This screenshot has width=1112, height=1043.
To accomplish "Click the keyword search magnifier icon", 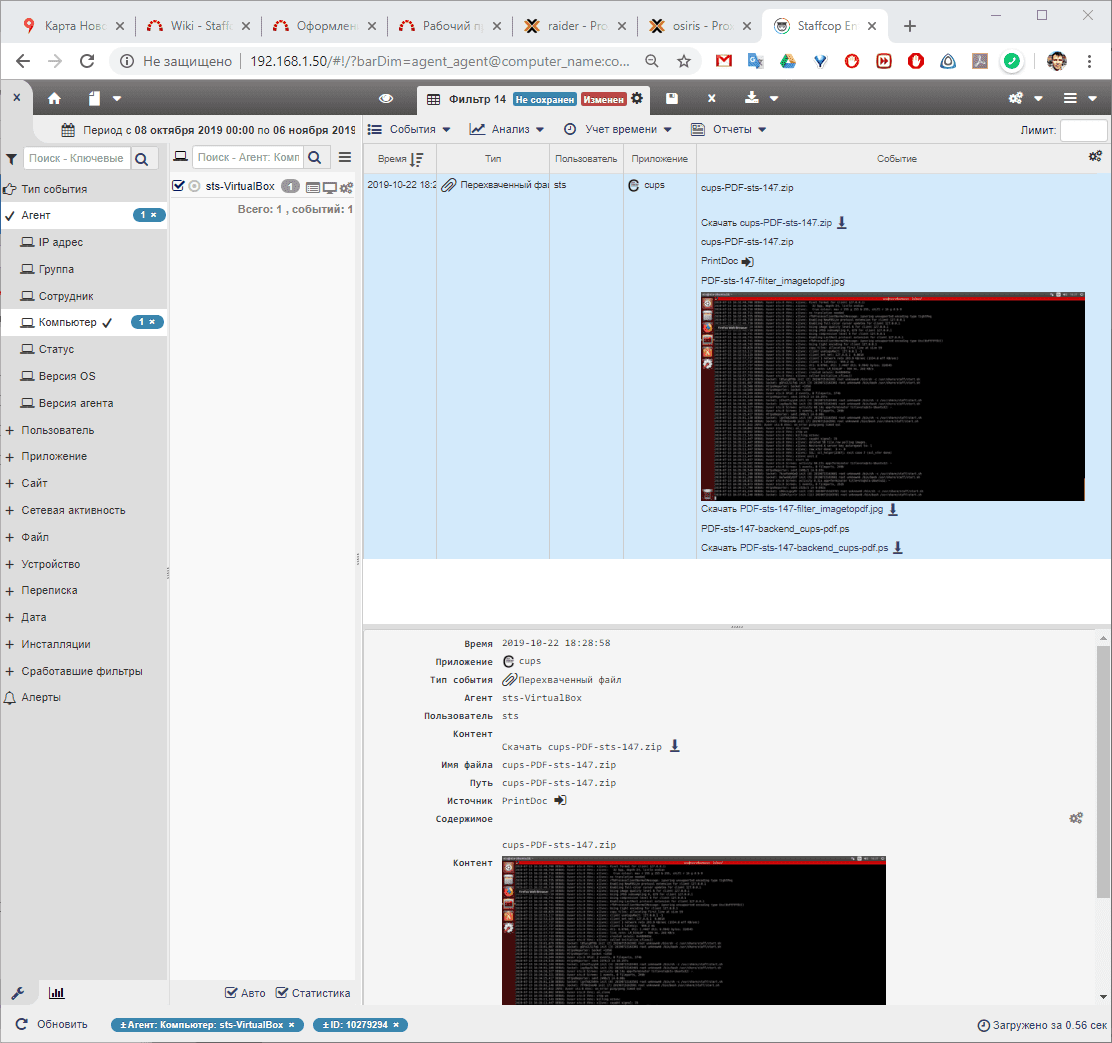I will (141, 158).
